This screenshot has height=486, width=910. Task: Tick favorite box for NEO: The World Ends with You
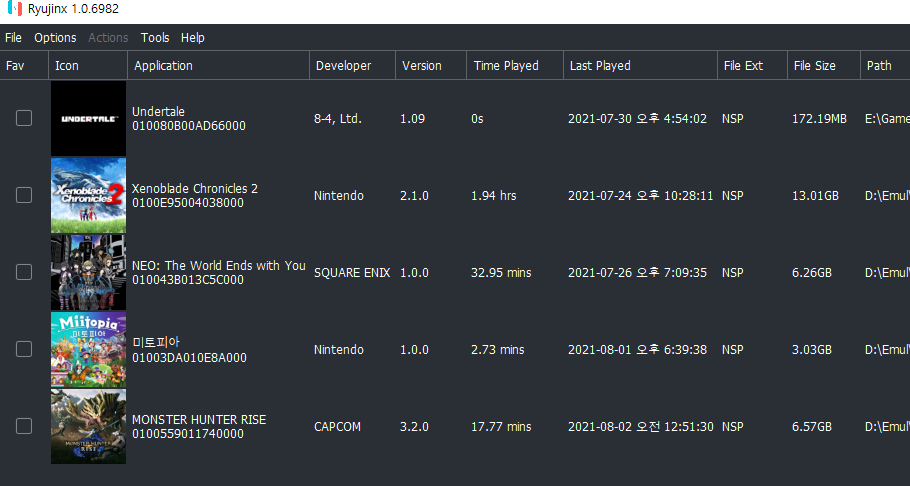24,272
